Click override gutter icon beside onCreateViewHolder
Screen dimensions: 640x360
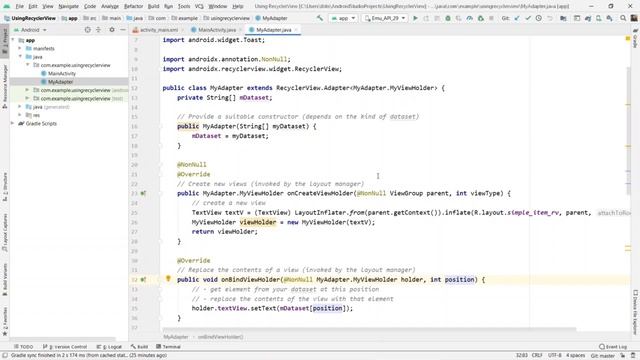click(143, 193)
